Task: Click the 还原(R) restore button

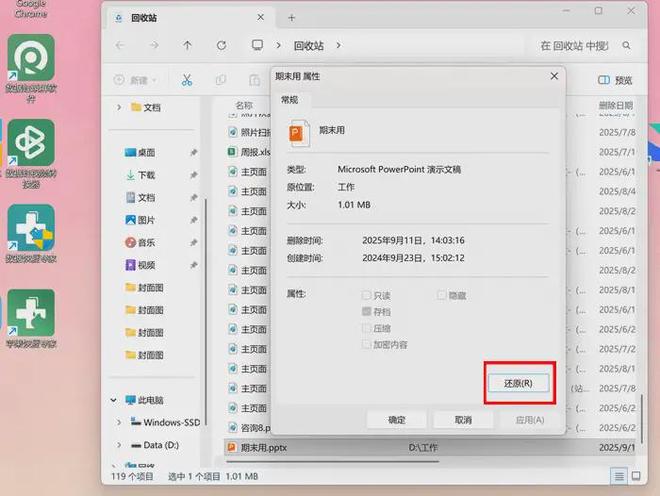Action: pyautogui.click(x=518, y=383)
